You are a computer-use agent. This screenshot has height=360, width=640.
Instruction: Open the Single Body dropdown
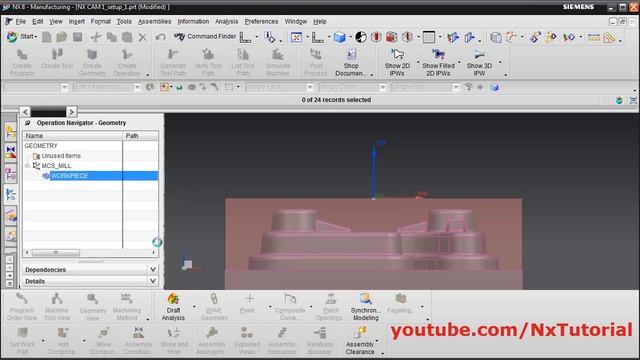[x=456, y=87]
